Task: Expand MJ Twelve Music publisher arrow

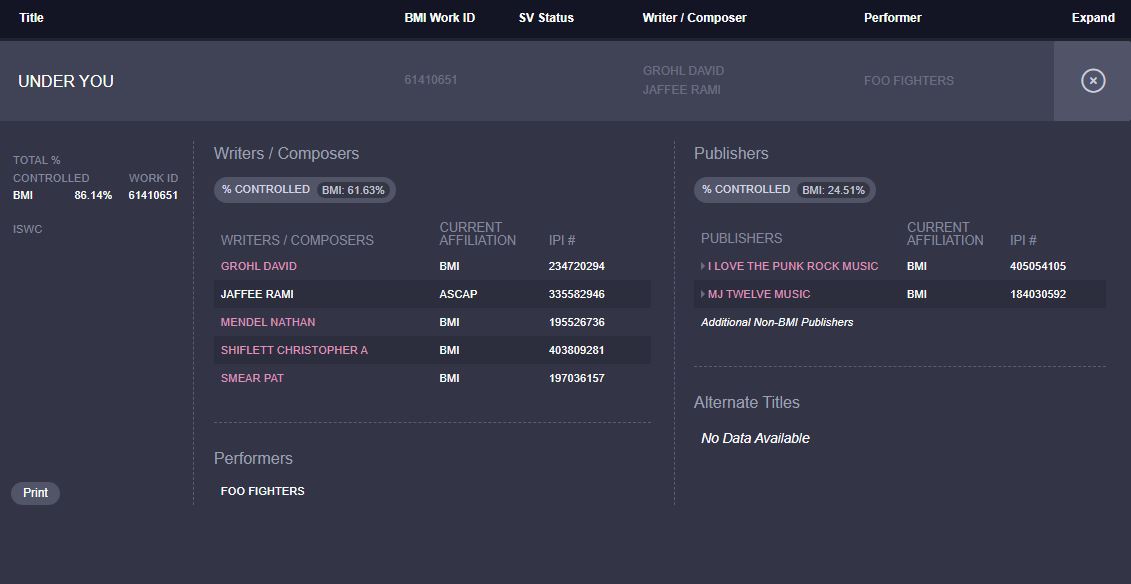Action: tap(703, 294)
